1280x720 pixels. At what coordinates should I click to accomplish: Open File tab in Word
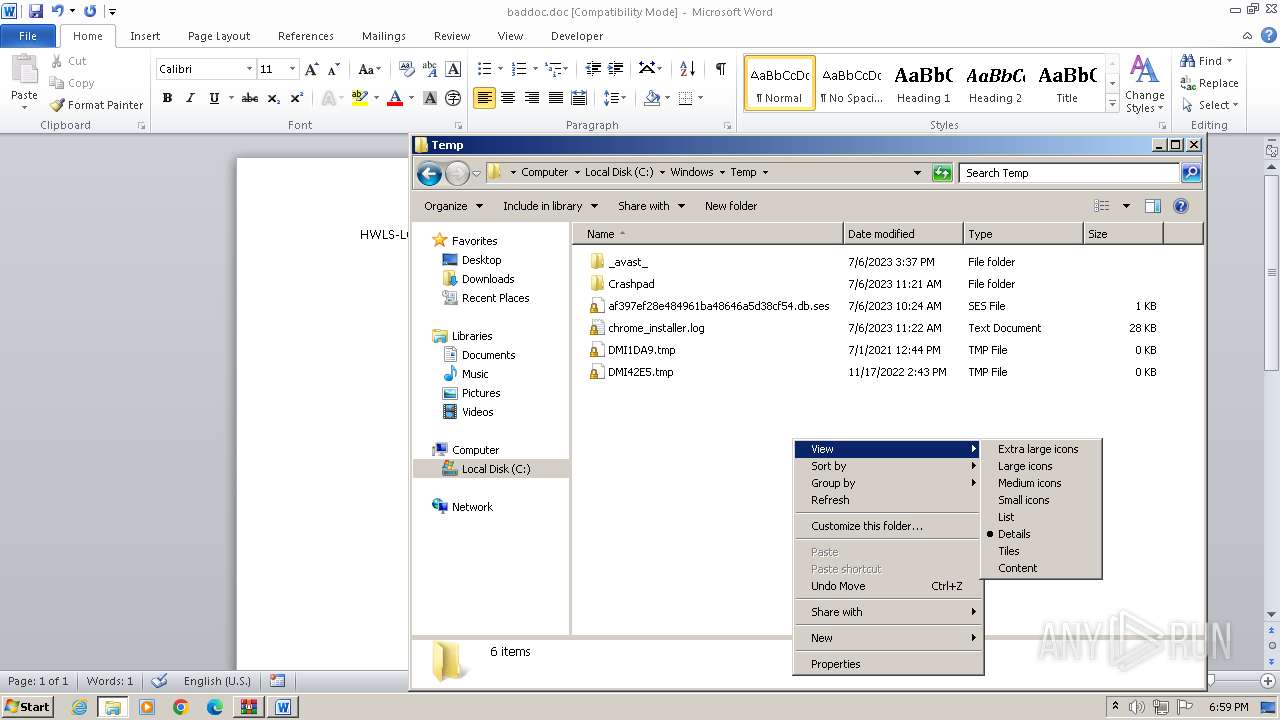click(28, 36)
